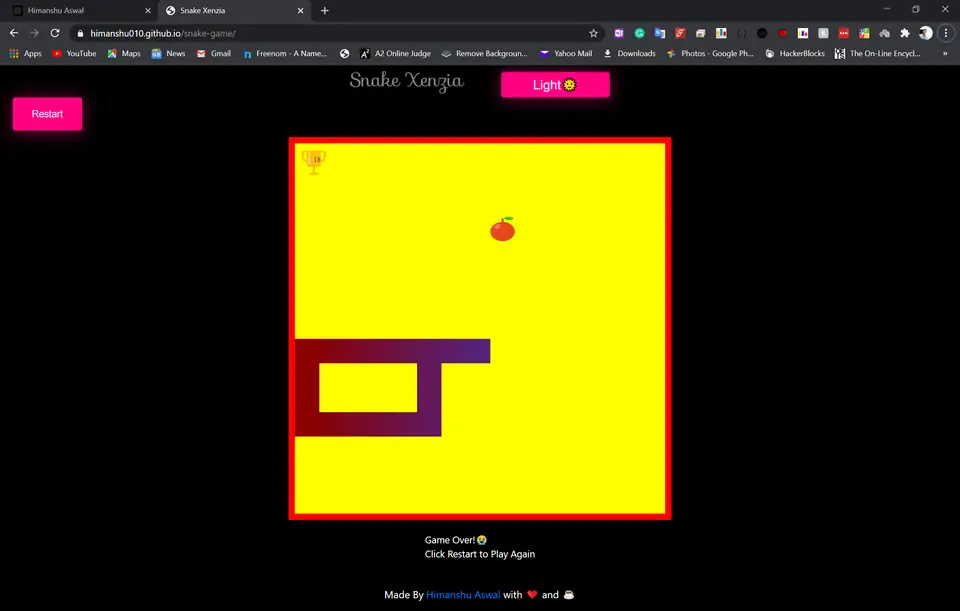Open the Himanshu Aswal author link

point(463,594)
